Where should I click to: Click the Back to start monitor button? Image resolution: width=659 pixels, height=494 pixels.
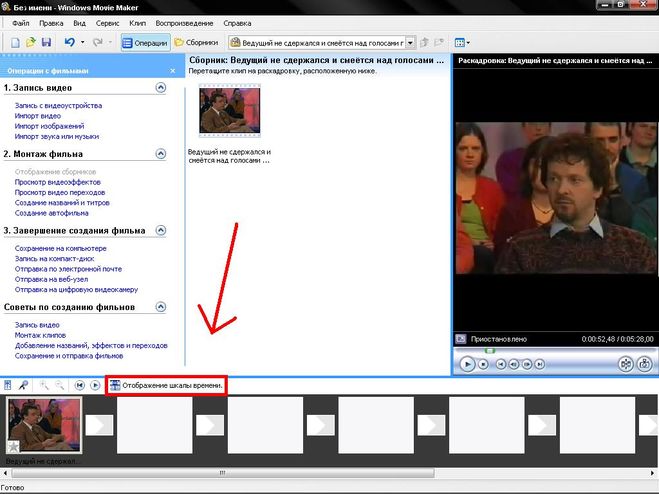click(x=501, y=364)
